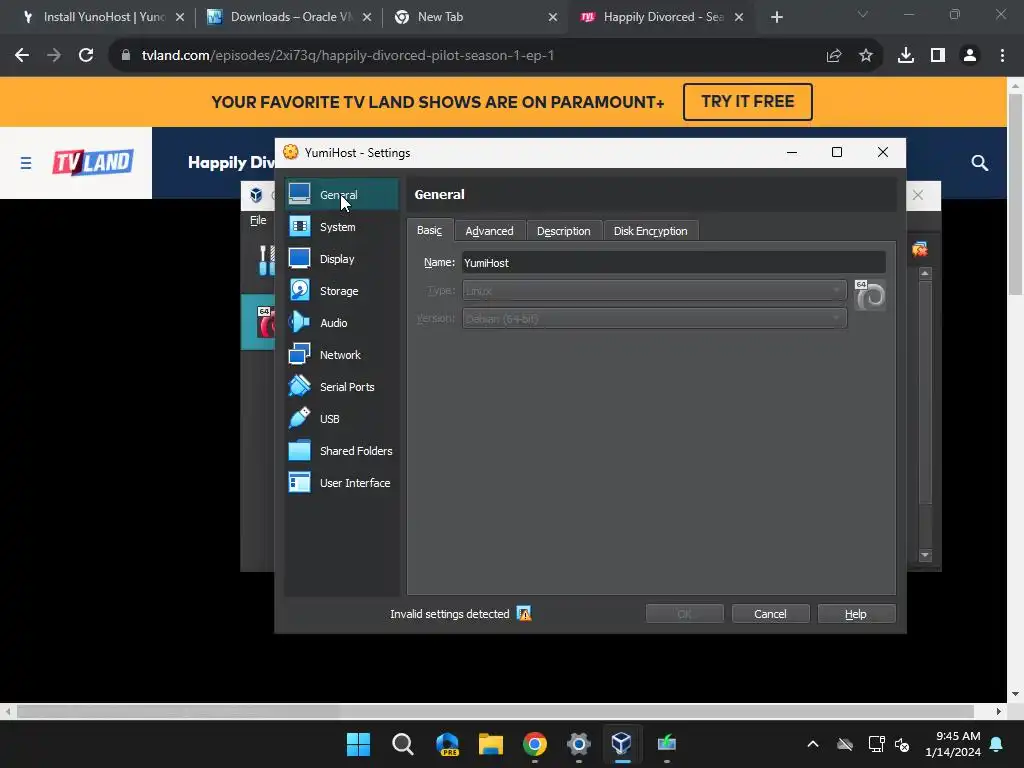
Task: Click the Cancel button in settings
Action: click(770, 614)
